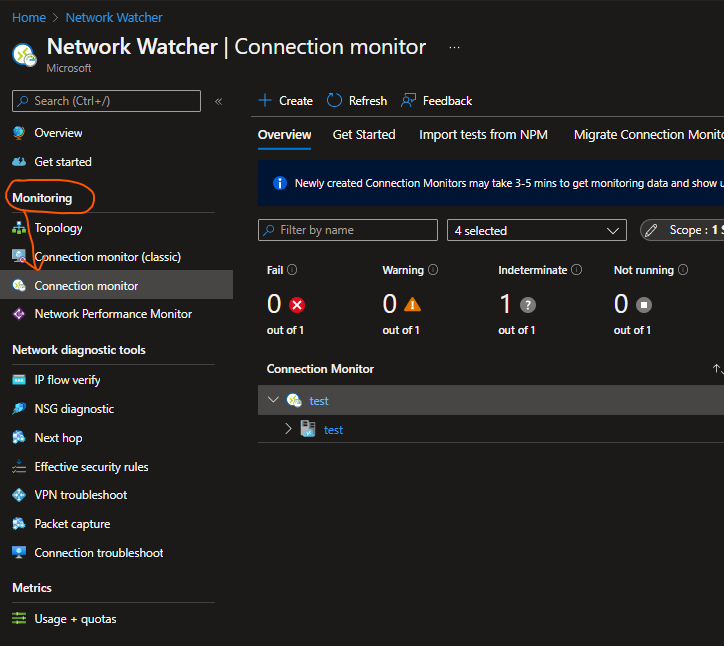Click the info icon next to Not running
The width and height of the screenshot is (724, 646).
pos(683,270)
